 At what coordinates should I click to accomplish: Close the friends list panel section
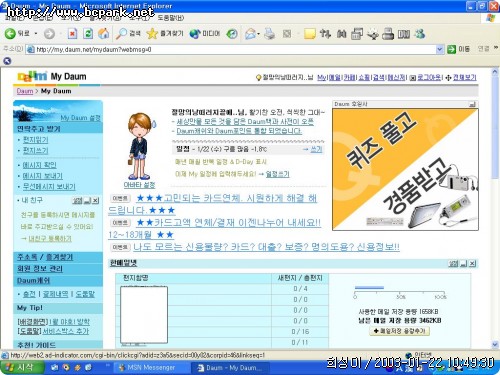click(96, 200)
